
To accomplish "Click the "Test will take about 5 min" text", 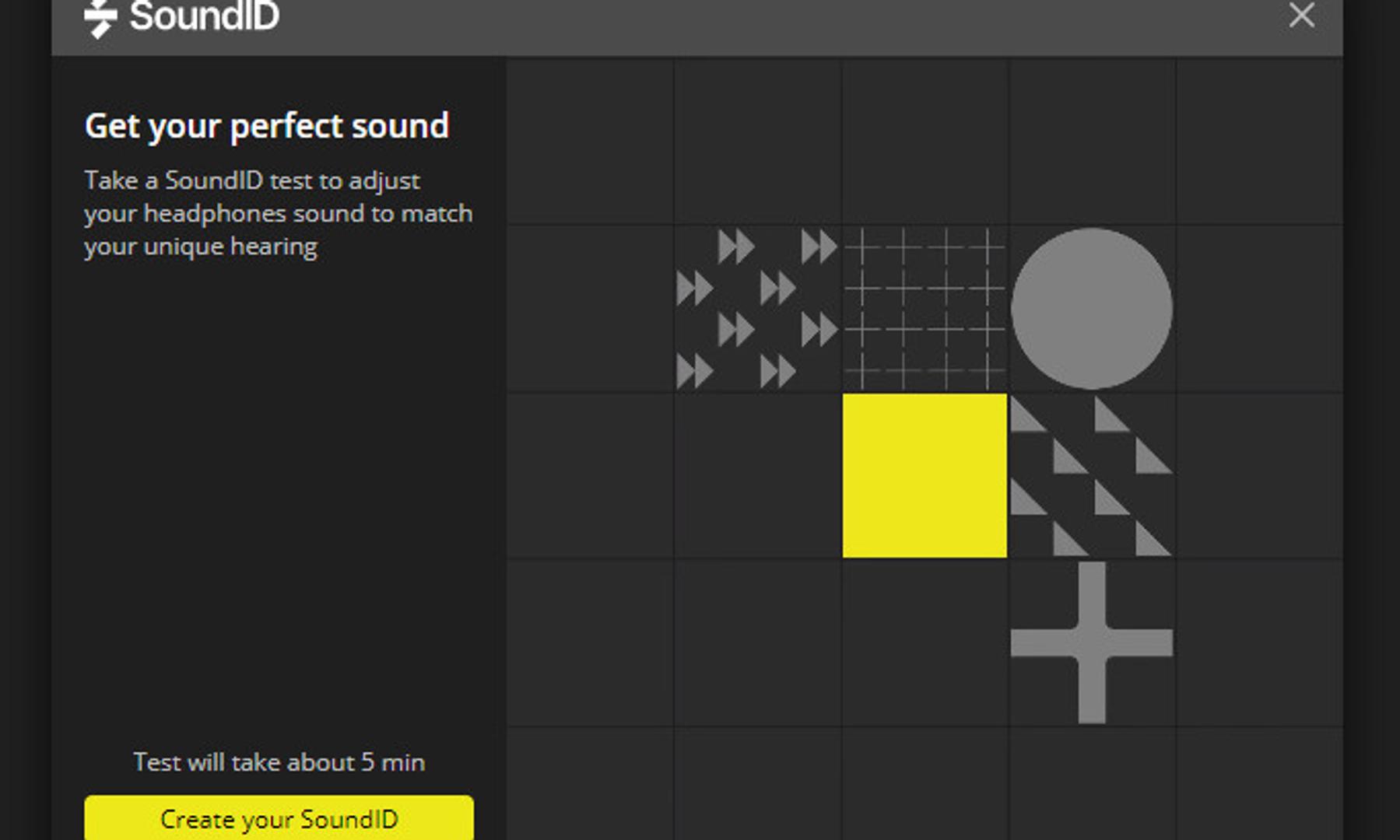I will pyautogui.click(x=279, y=762).
